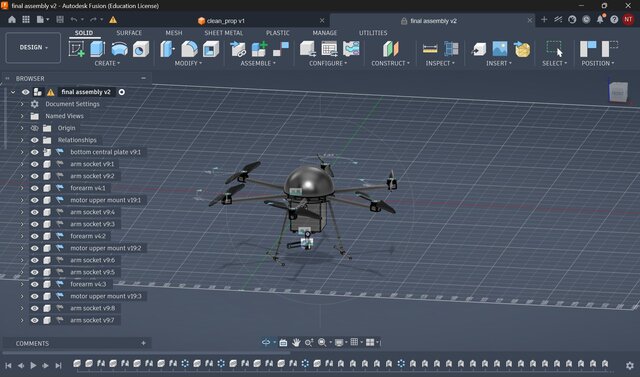Select the Shell tool icon
Screen dimensions: 640x377
point(211,49)
